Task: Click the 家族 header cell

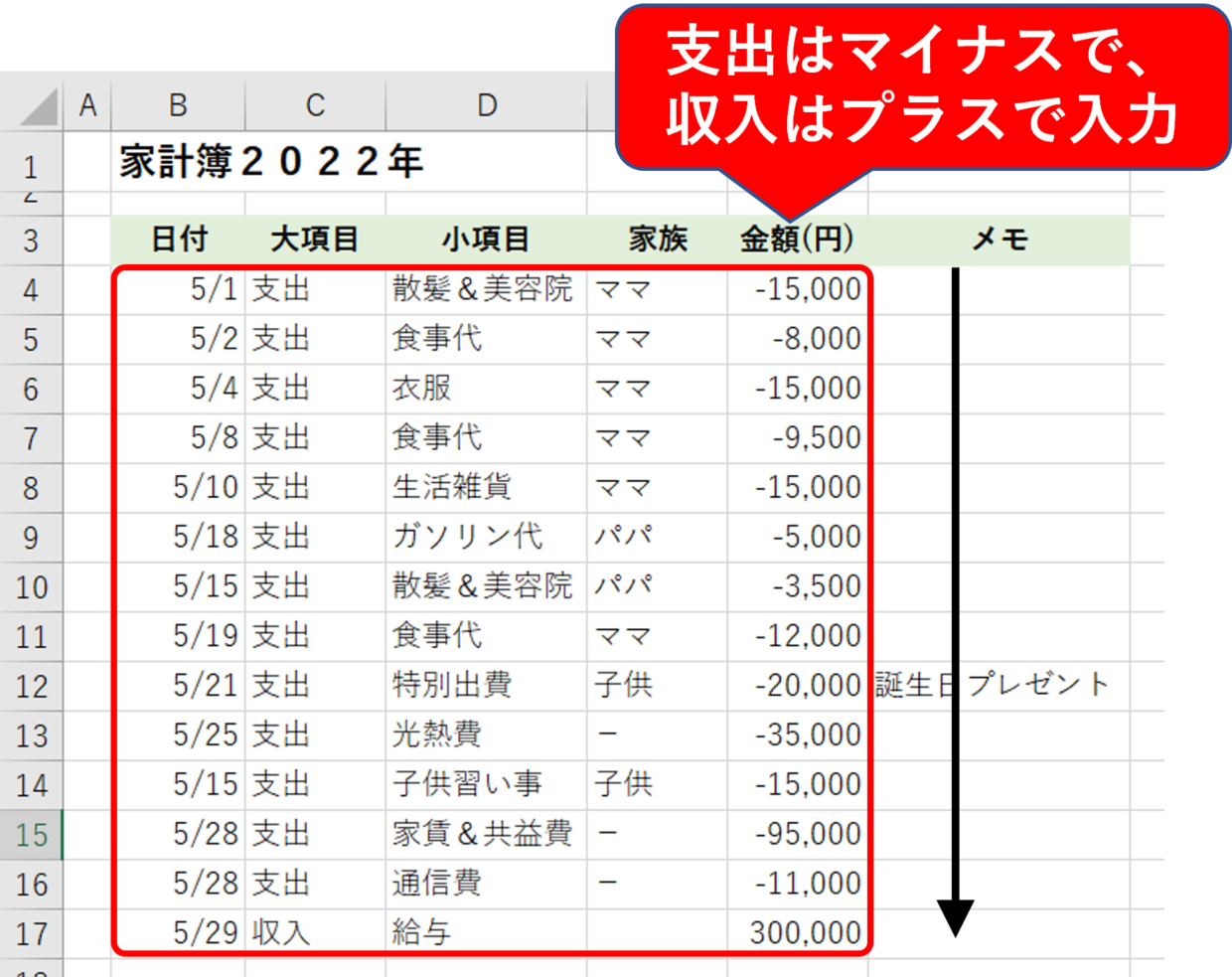Action: (657, 240)
